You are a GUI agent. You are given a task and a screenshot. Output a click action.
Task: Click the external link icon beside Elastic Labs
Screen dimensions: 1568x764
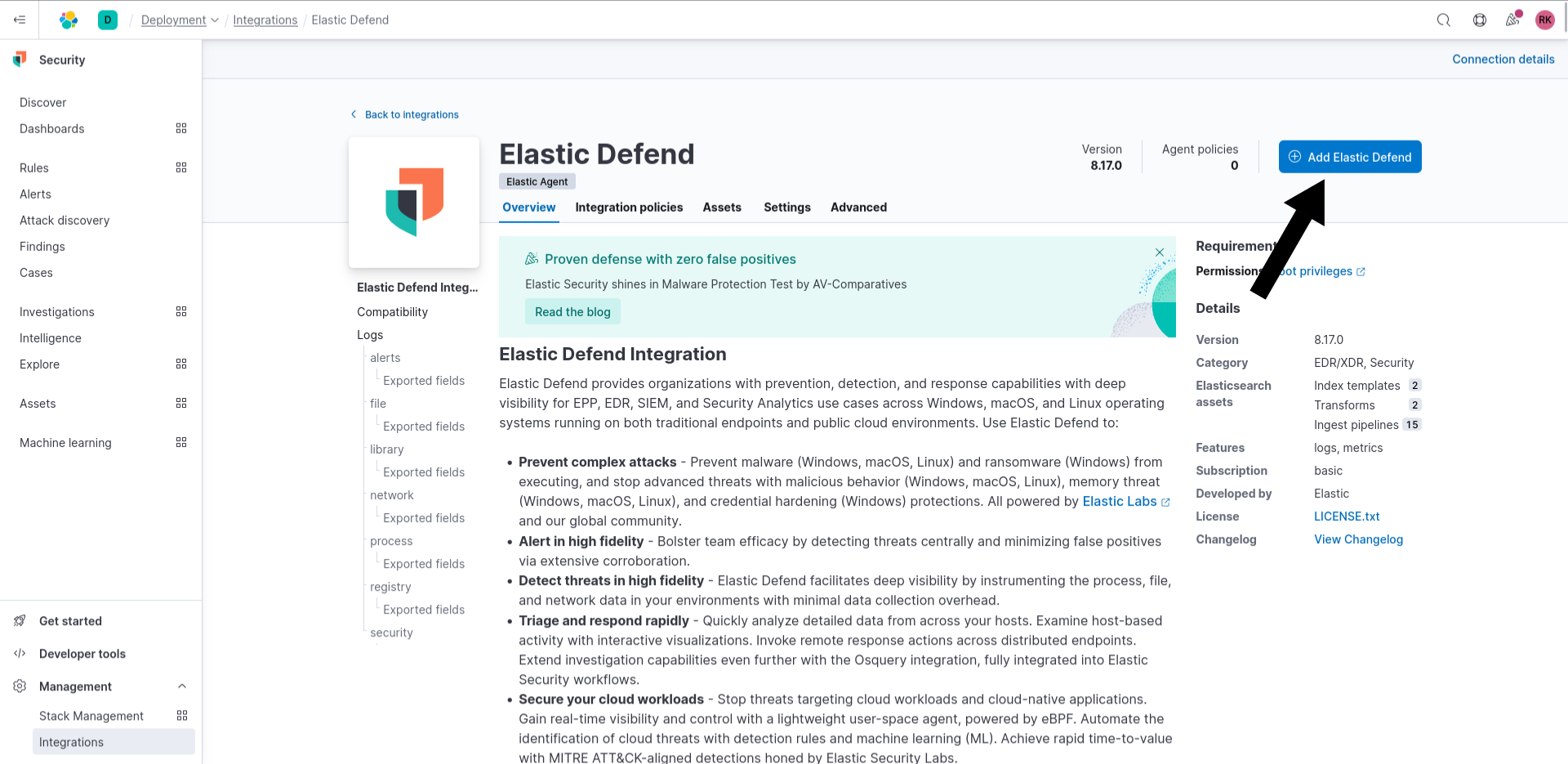pyautogui.click(x=1165, y=503)
